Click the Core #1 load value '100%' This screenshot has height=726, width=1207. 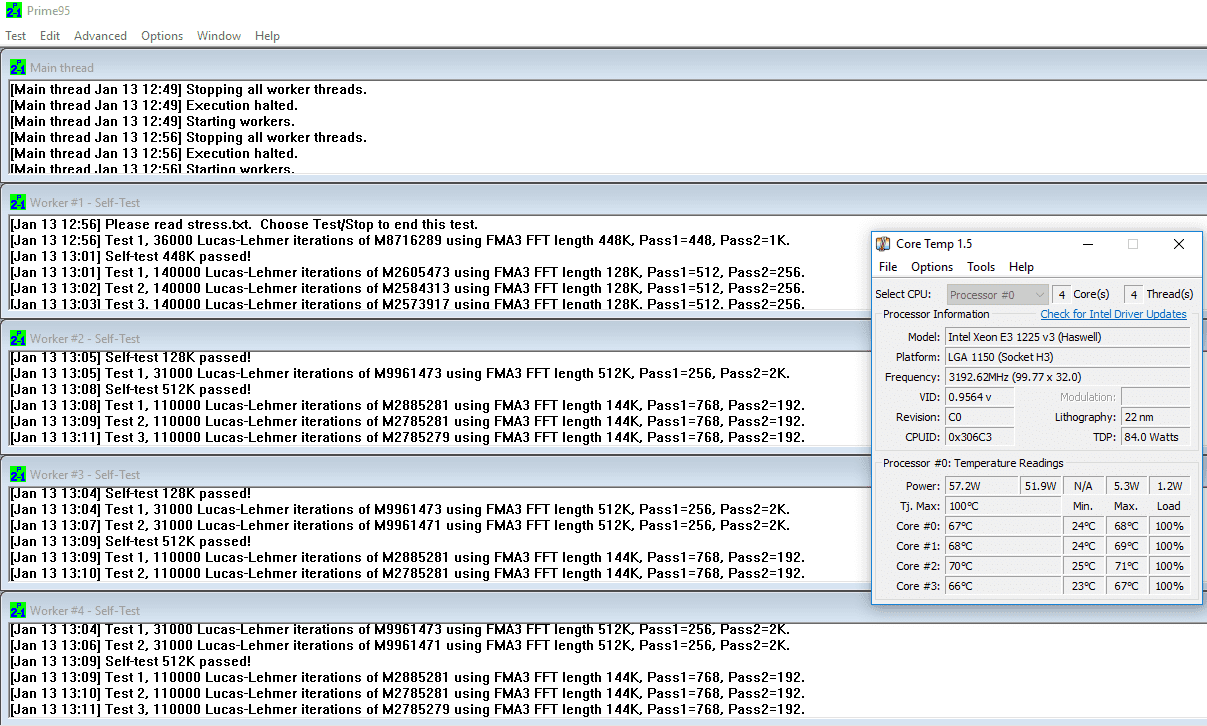1169,546
